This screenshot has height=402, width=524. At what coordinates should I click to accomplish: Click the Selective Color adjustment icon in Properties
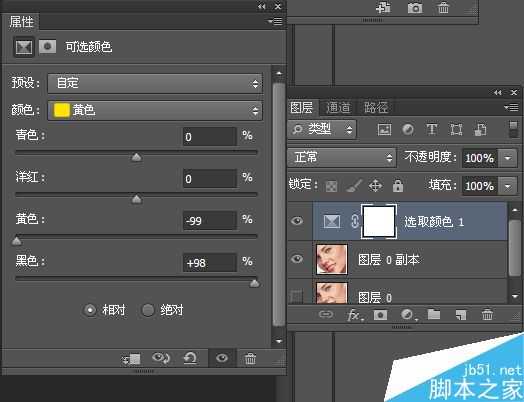[x=24, y=47]
